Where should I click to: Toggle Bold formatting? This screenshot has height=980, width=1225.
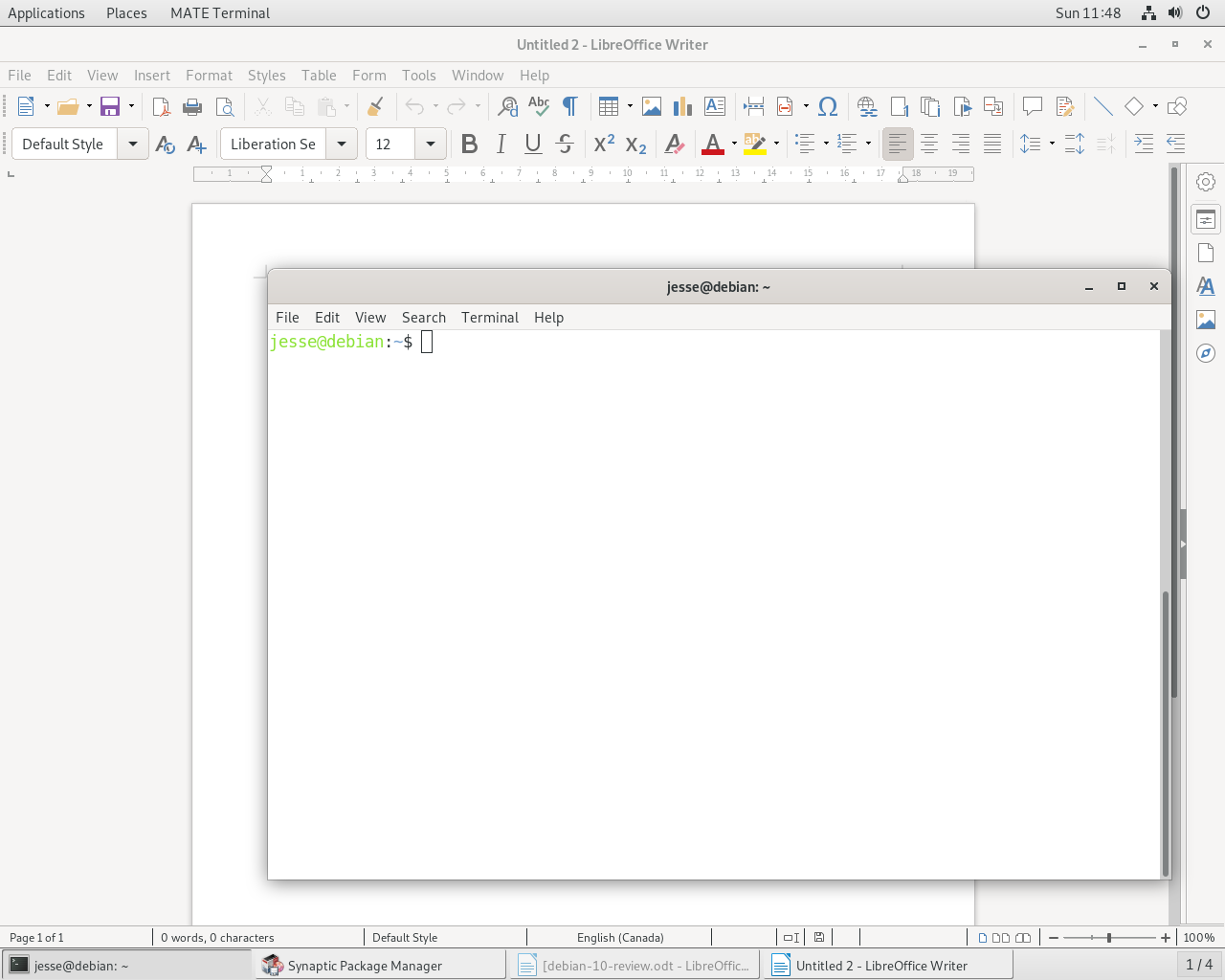469,144
